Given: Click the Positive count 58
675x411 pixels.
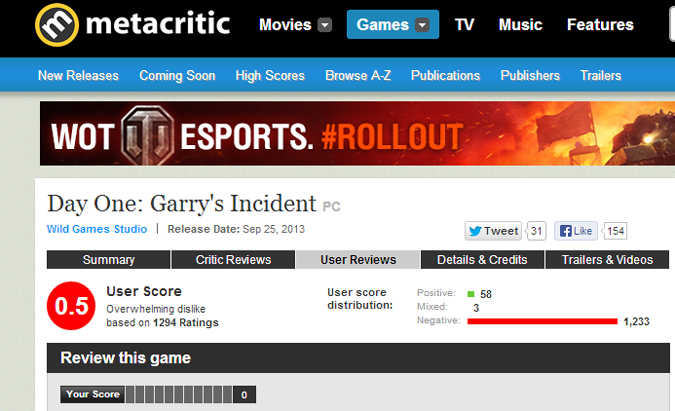Looking at the screenshot, I should point(486,294).
